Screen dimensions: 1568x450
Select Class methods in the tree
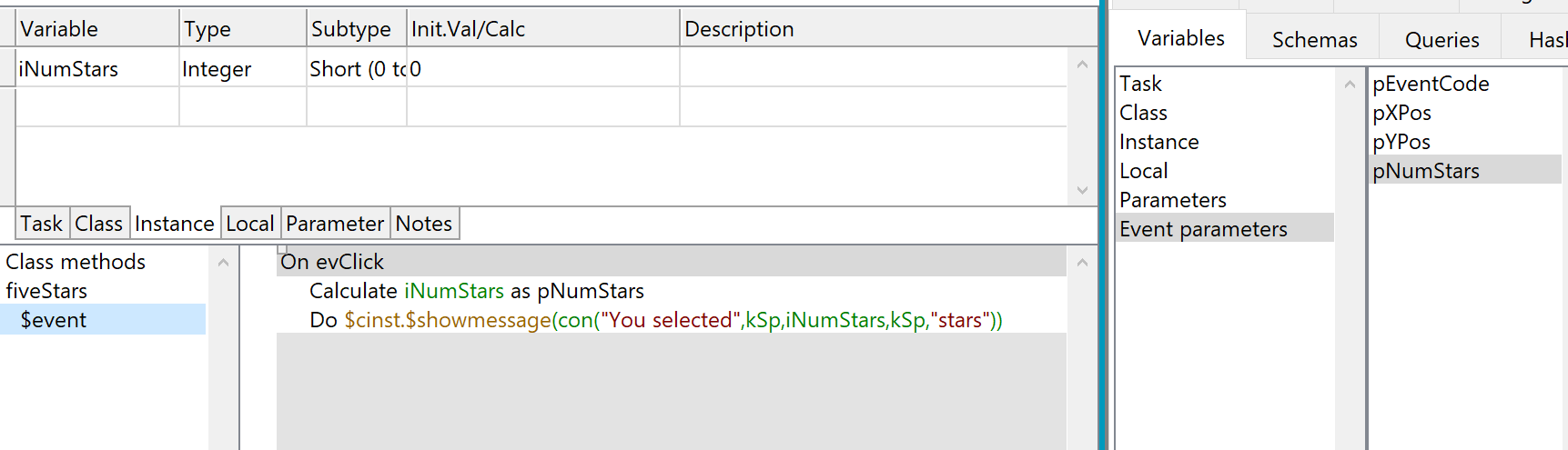click(76, 262)
